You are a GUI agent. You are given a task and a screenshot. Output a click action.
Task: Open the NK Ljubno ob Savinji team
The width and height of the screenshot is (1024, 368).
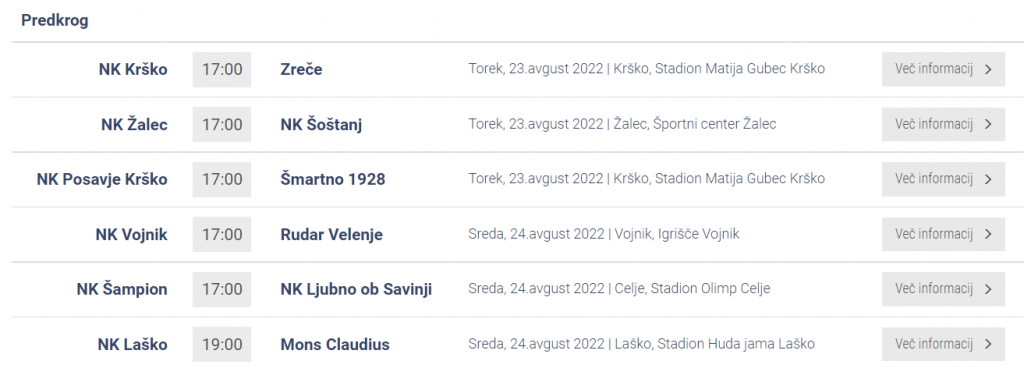356,289
